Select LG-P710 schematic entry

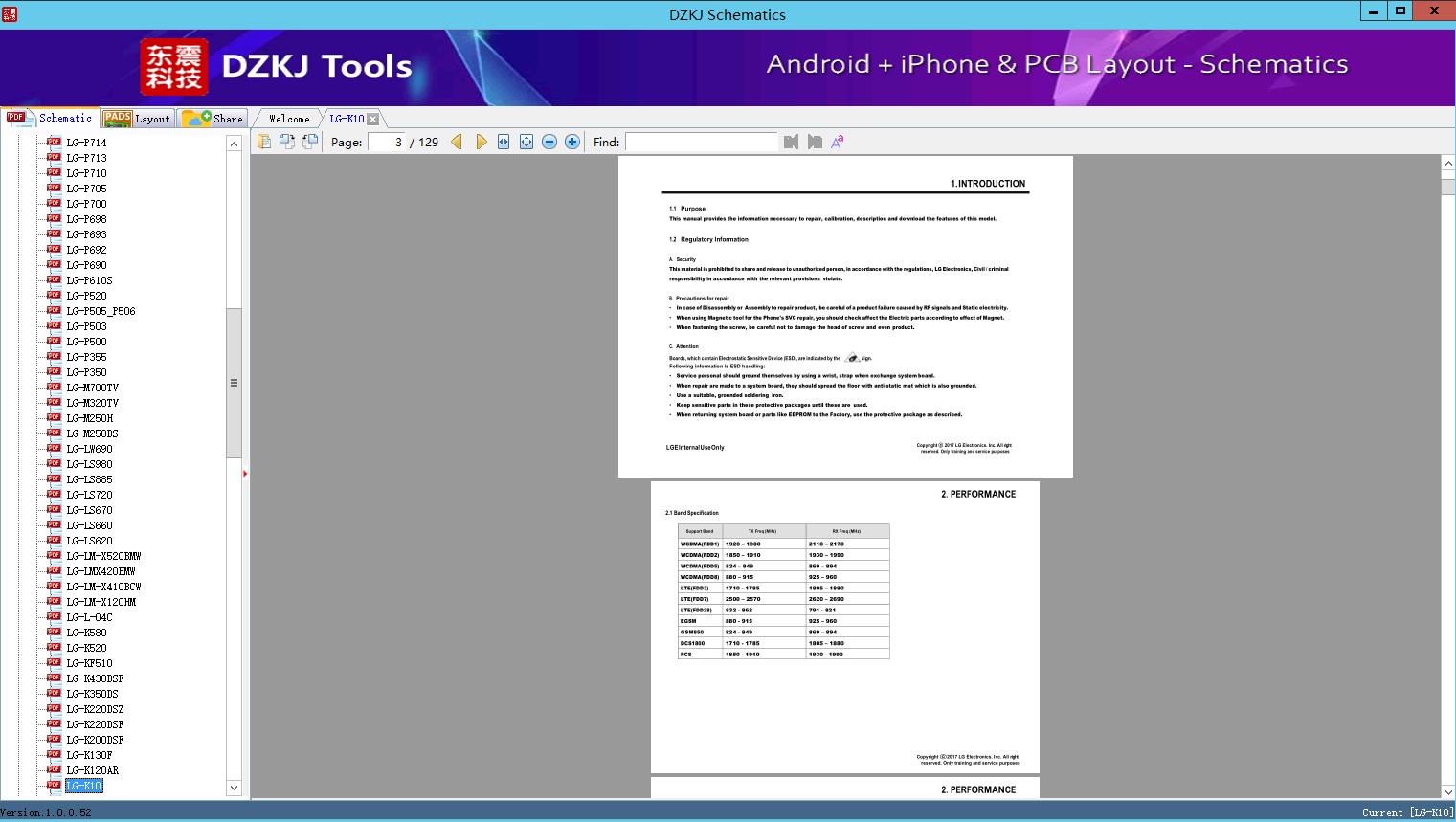(x=86, y=173)
